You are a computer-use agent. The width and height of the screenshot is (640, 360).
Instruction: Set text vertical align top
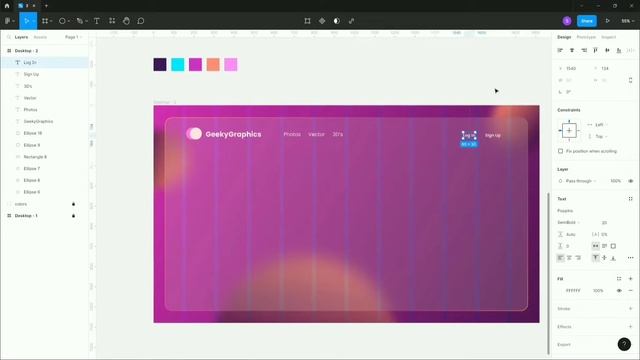[596, 258]
